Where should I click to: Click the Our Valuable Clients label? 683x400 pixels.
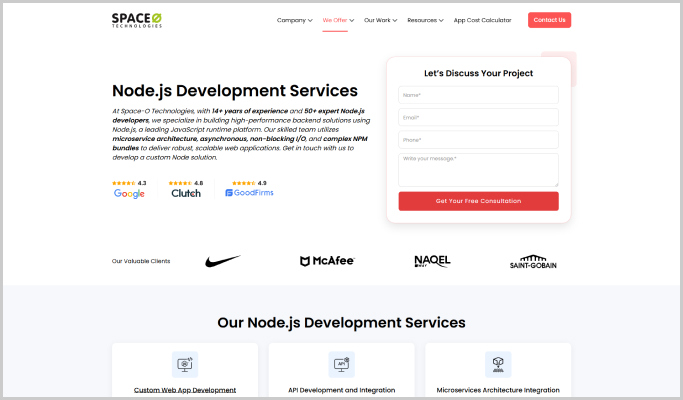pyautogui.click(x=141, y=261)
